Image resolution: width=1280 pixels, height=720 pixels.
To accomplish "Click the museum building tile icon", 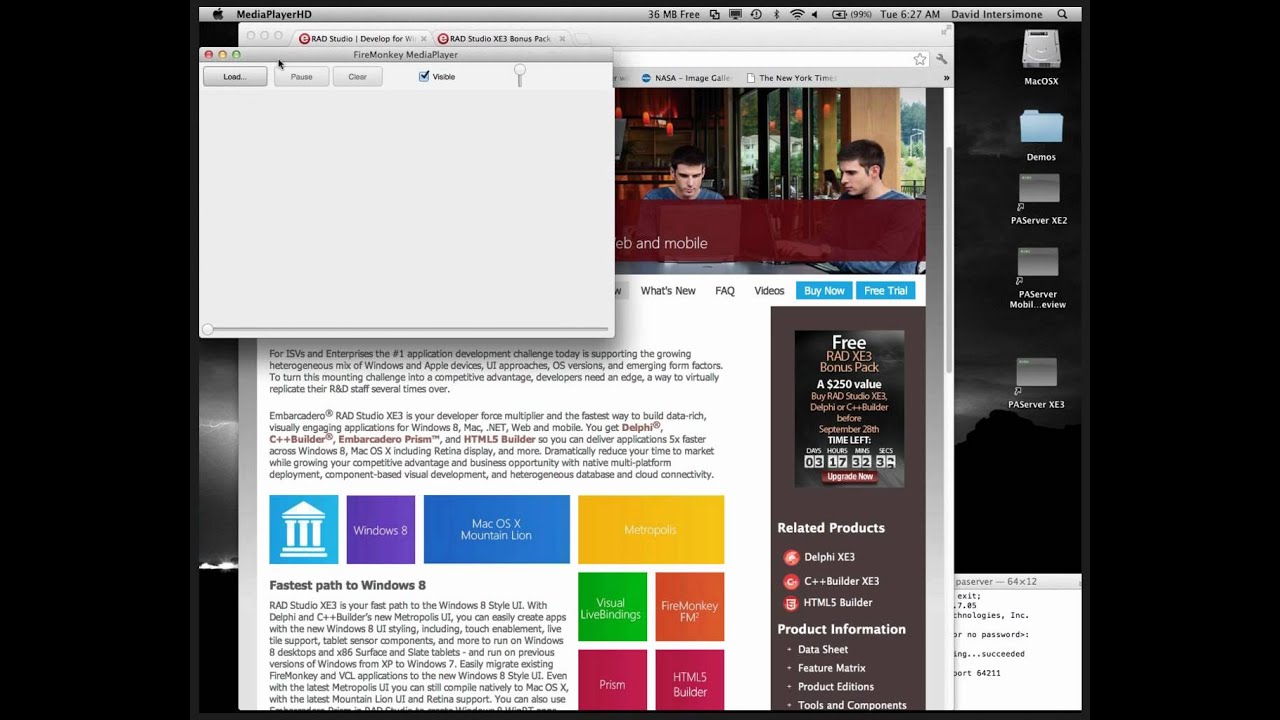I will [304, 529].
